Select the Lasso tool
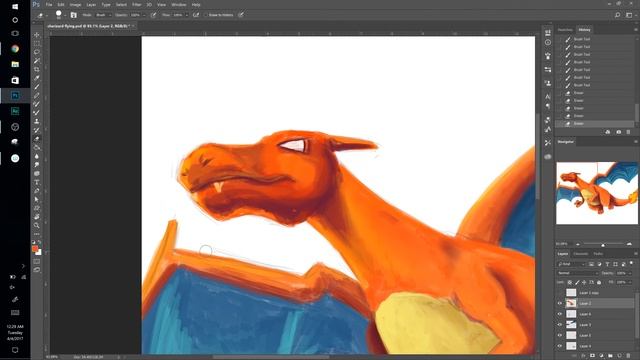The width and height of the screenshot is (640, 360). [x=37, y=52]
